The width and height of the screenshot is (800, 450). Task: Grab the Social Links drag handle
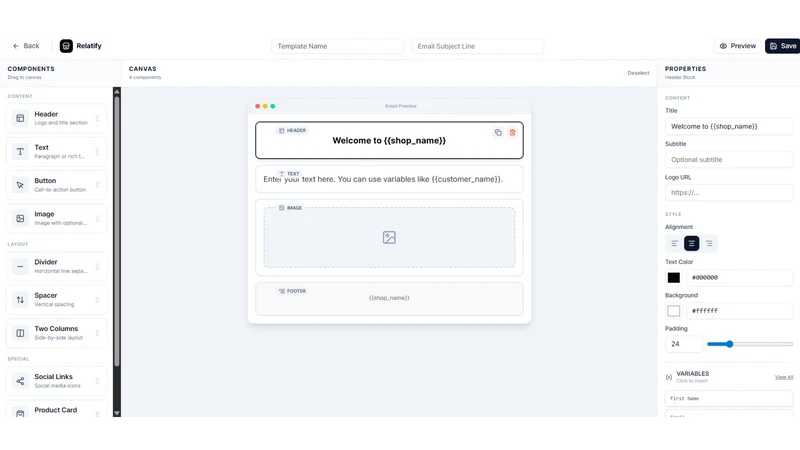click(97, 381)
